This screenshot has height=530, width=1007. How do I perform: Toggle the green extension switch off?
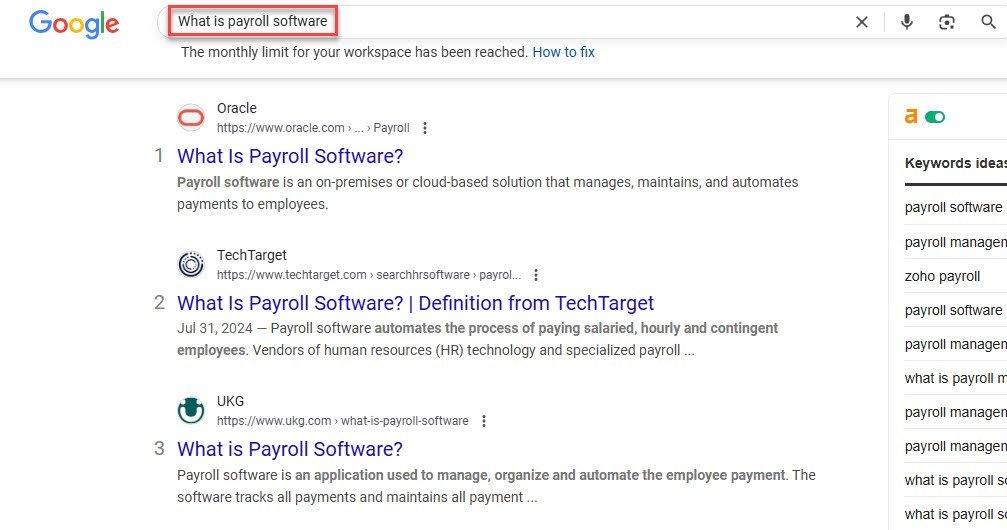click(935, 117)
